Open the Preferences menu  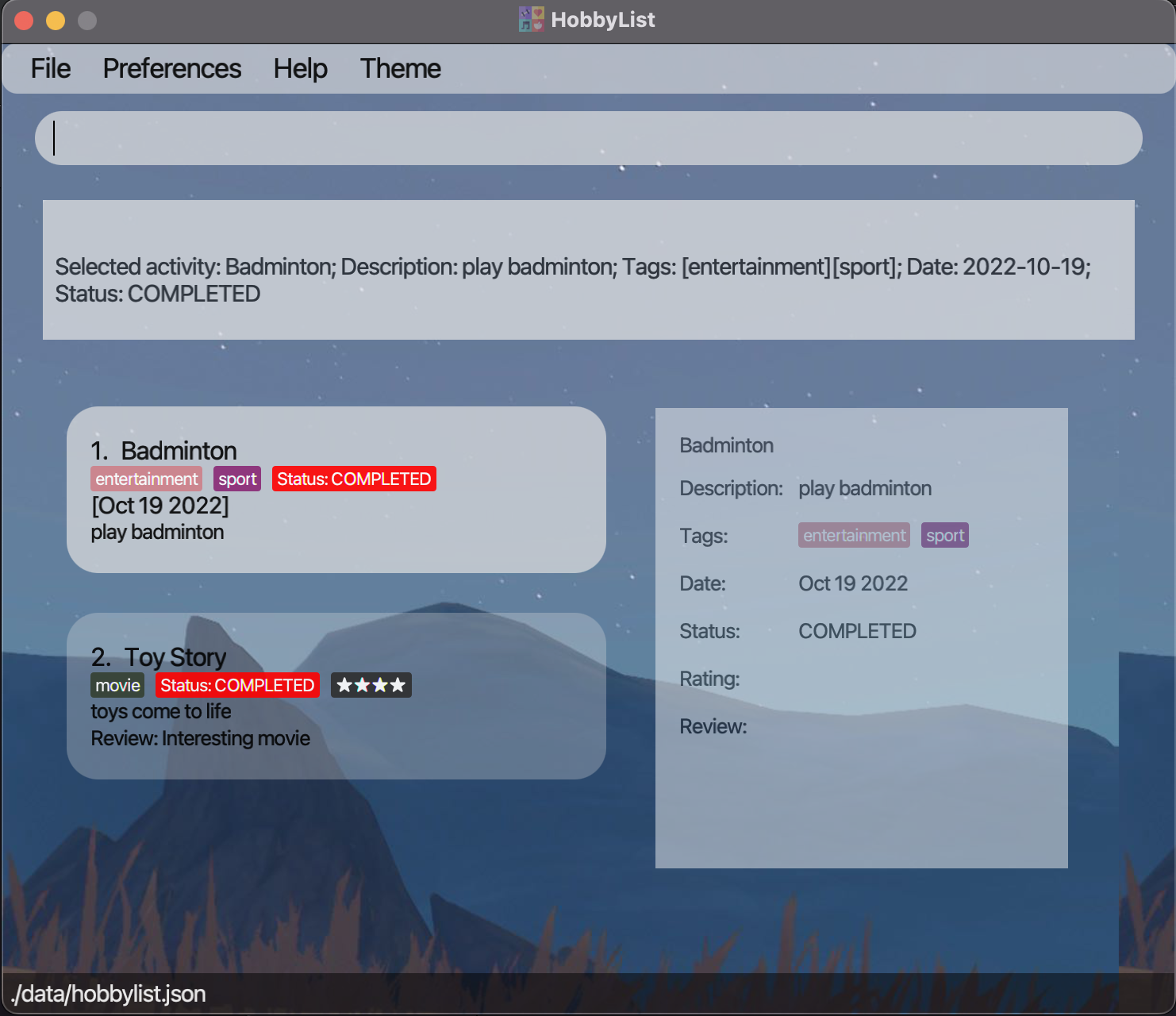click(172, 69)
